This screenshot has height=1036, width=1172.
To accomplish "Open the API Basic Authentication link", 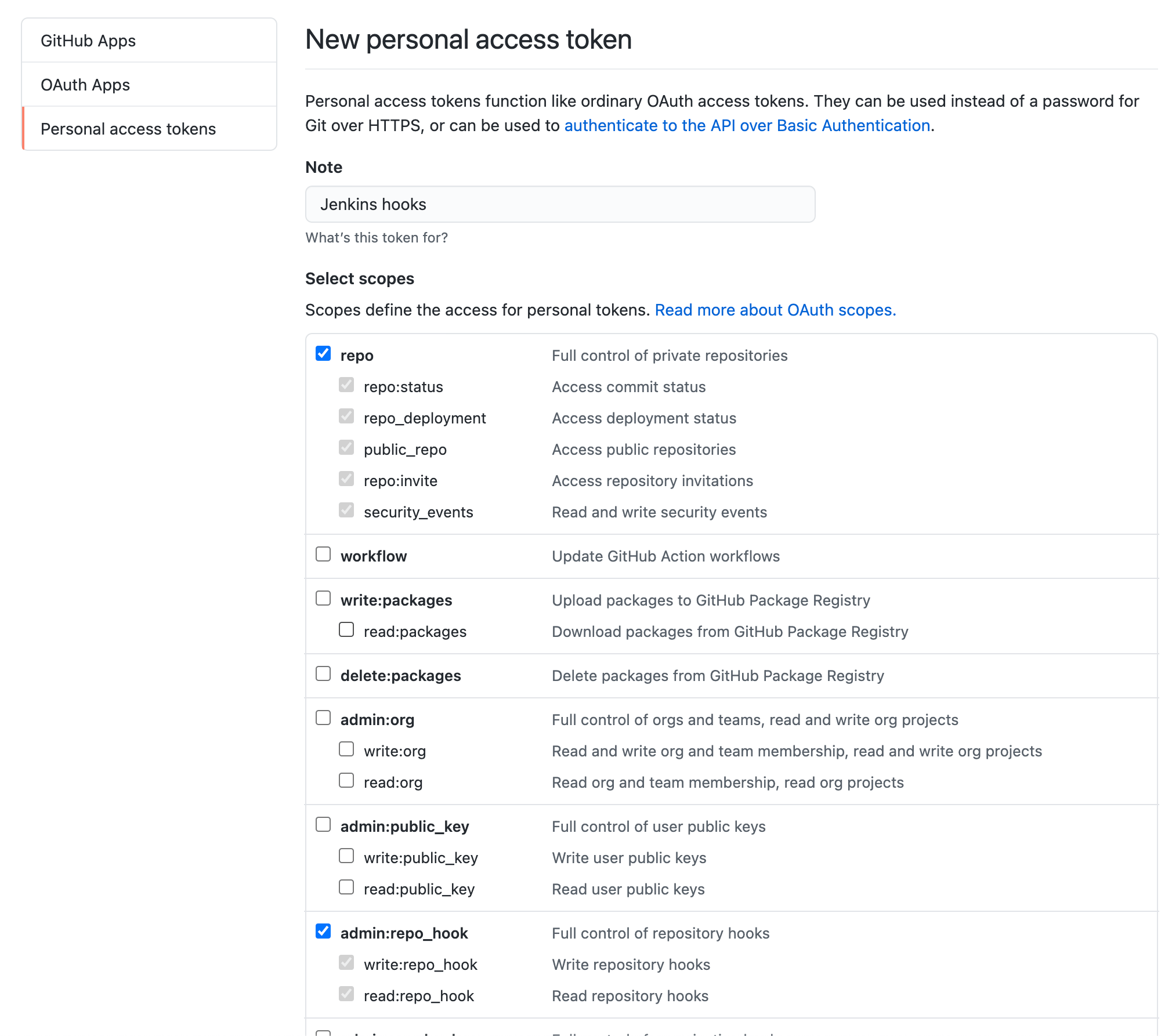I will pos(747,125).
